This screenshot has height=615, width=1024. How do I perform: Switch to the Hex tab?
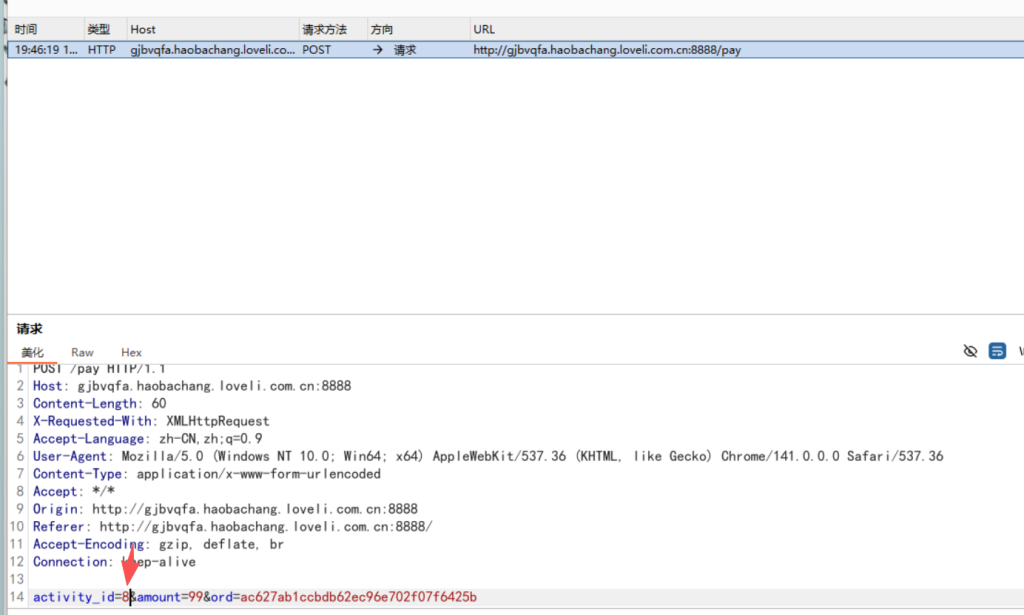click(131, 352)
